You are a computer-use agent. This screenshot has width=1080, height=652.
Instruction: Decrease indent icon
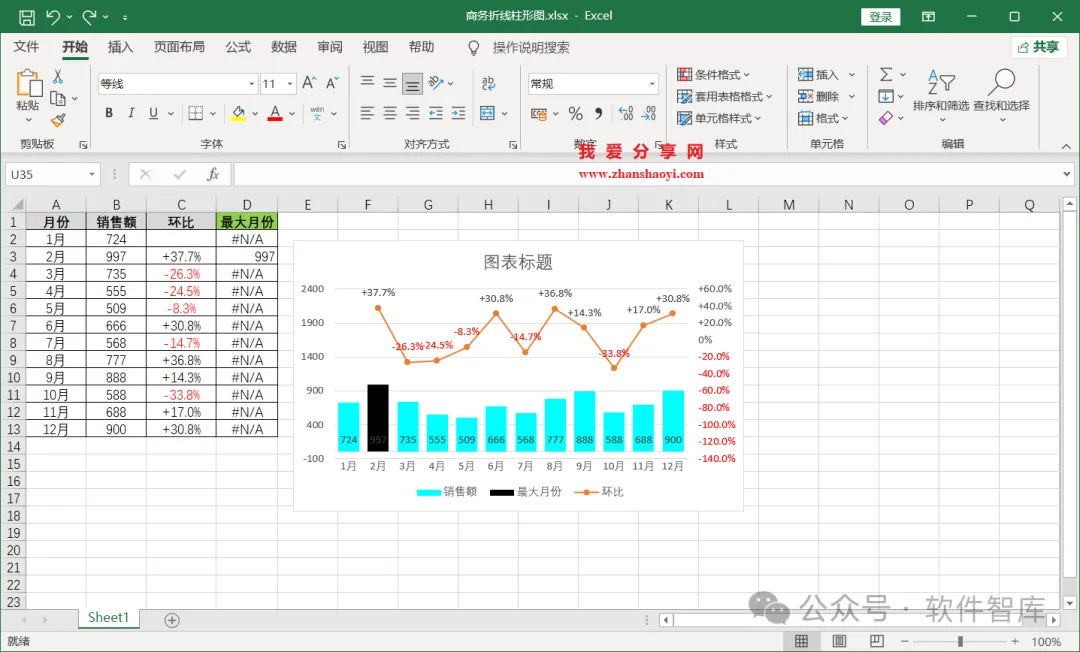[x=436, y=113]
